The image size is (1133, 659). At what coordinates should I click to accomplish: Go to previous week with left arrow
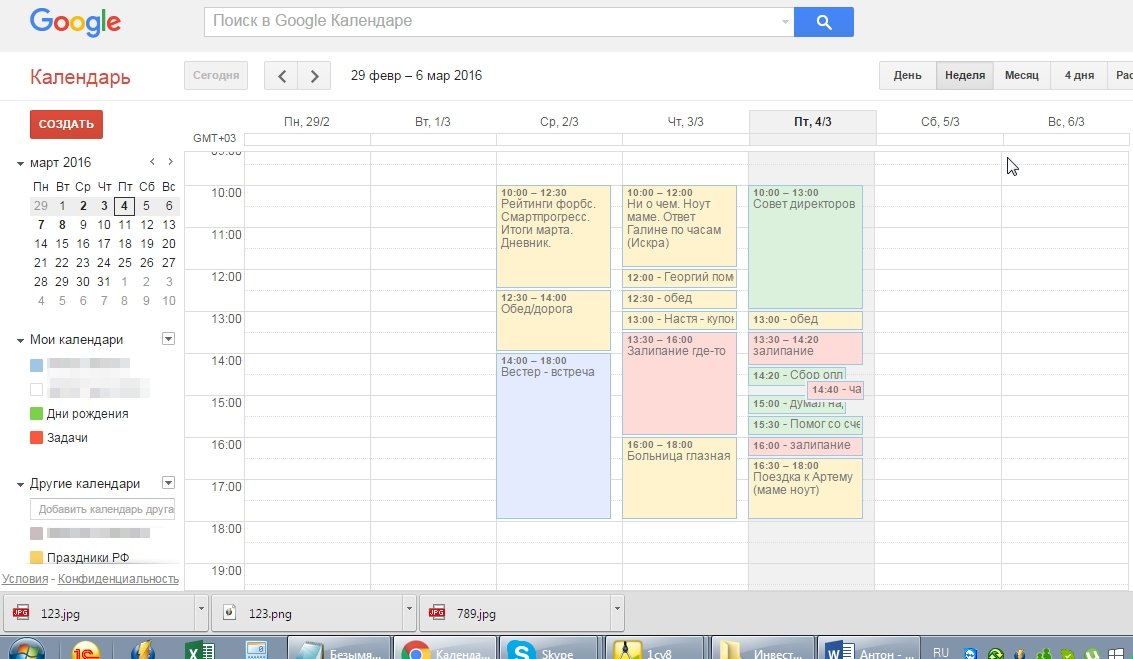coord(281,75)
